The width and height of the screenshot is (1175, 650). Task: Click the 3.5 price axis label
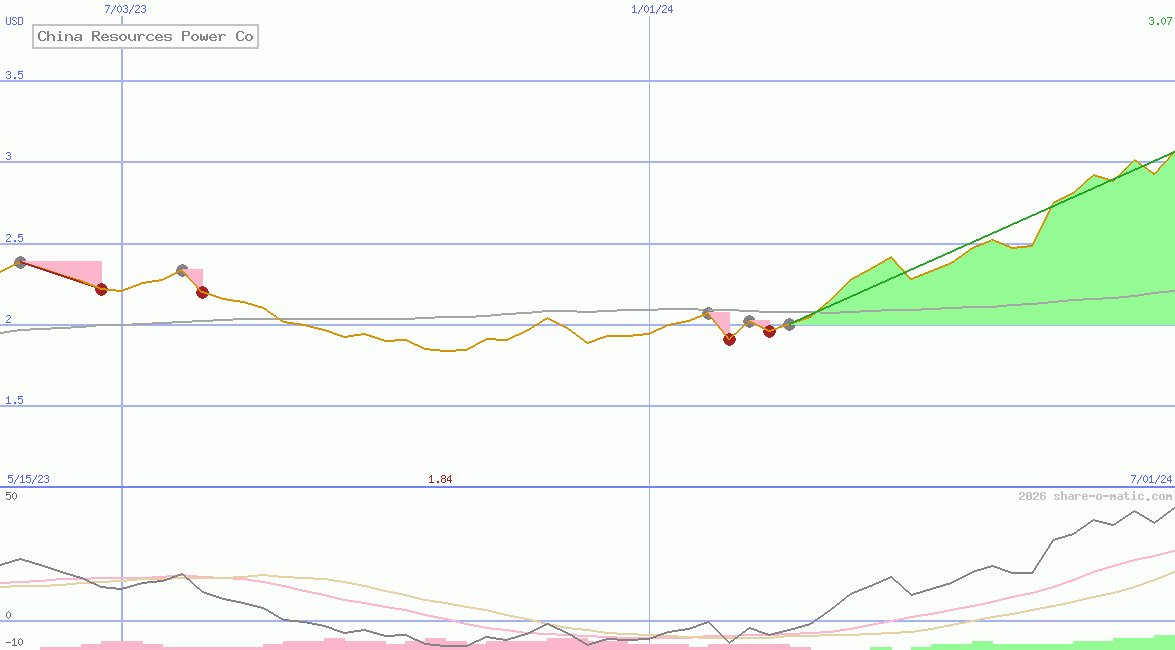[14, 75]
